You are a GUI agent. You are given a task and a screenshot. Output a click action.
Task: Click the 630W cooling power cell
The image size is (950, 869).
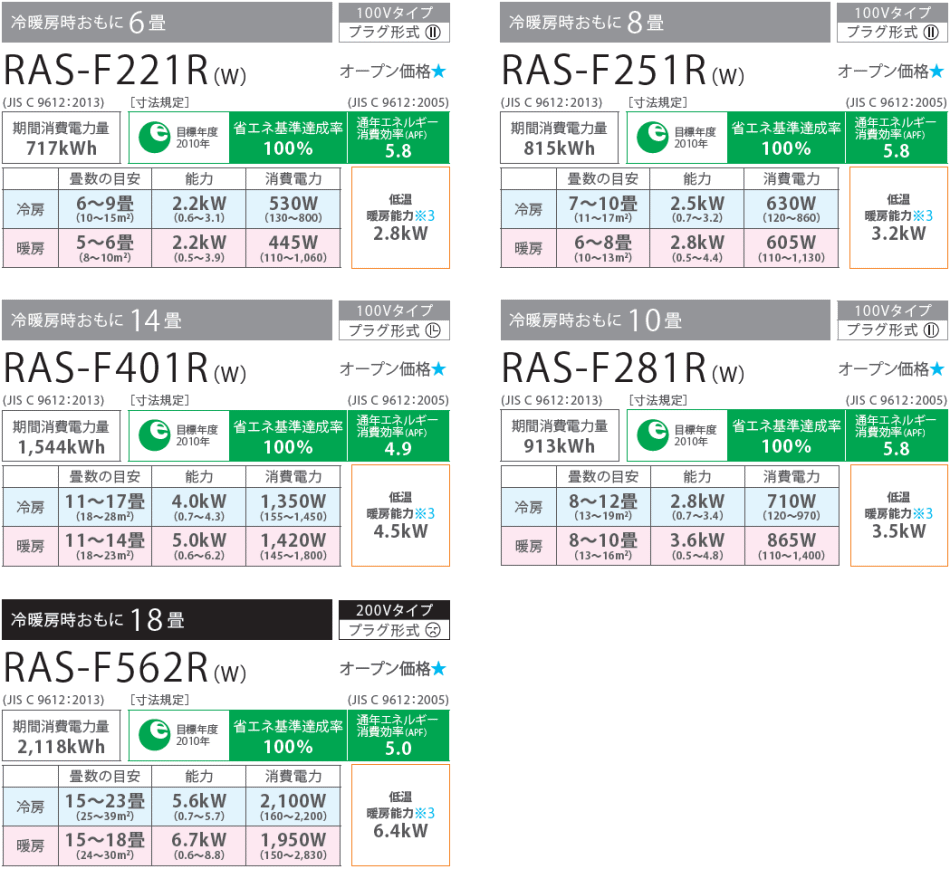click(791, 209)
